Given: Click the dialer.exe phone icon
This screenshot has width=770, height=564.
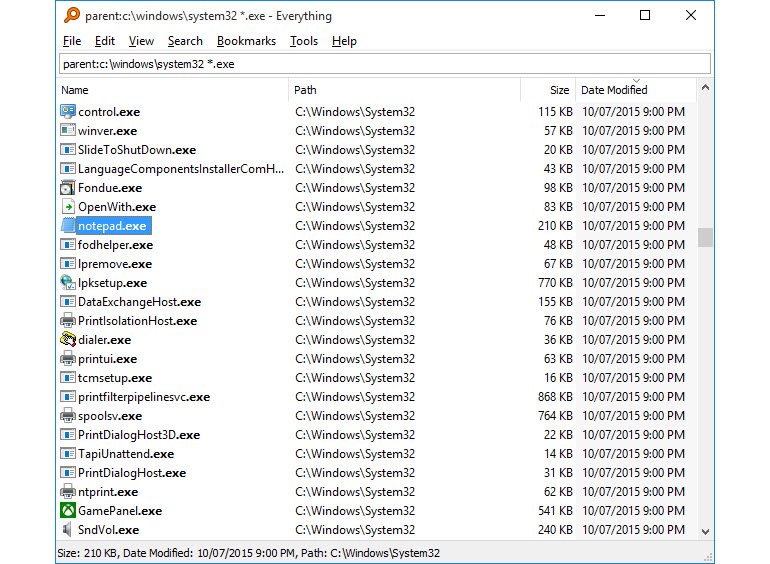Looking at the screenshot, I should point(68,340).
